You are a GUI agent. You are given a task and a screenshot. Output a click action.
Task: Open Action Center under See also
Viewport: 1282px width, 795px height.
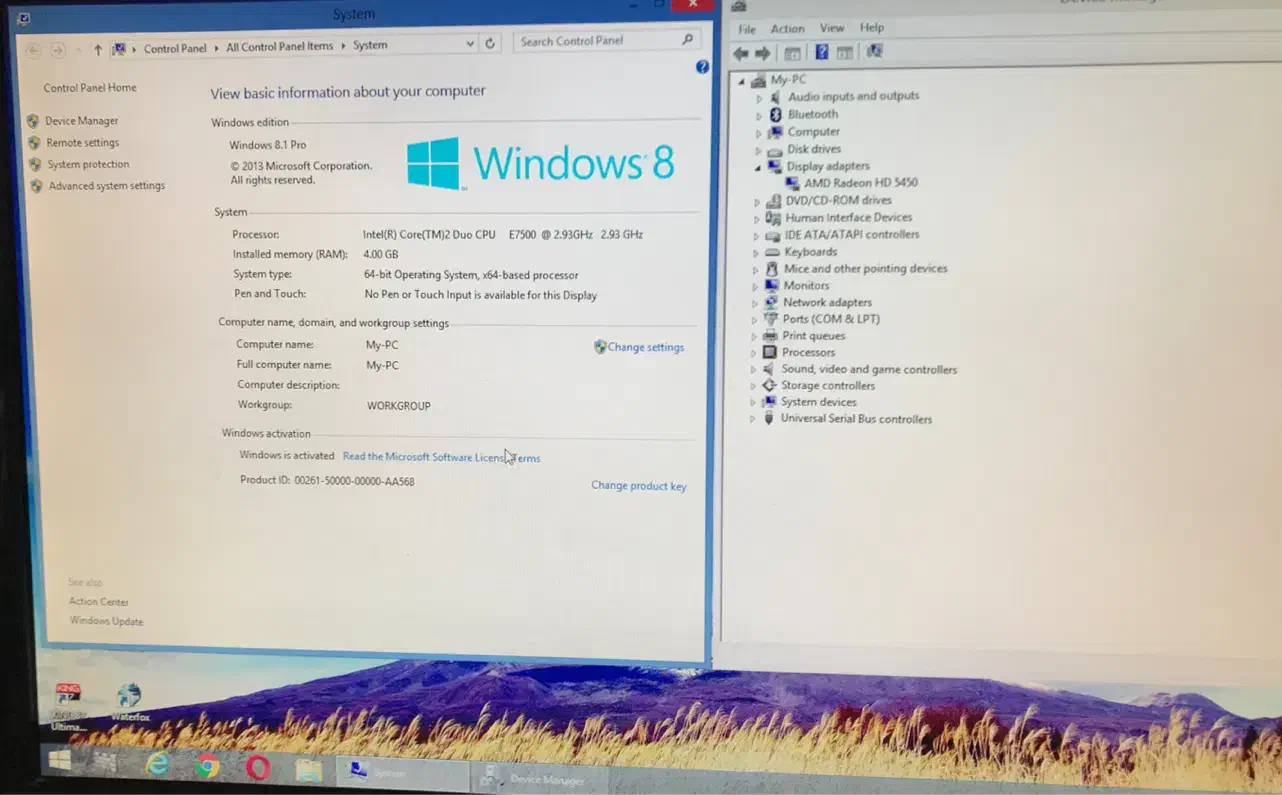(x=99, y=602)
